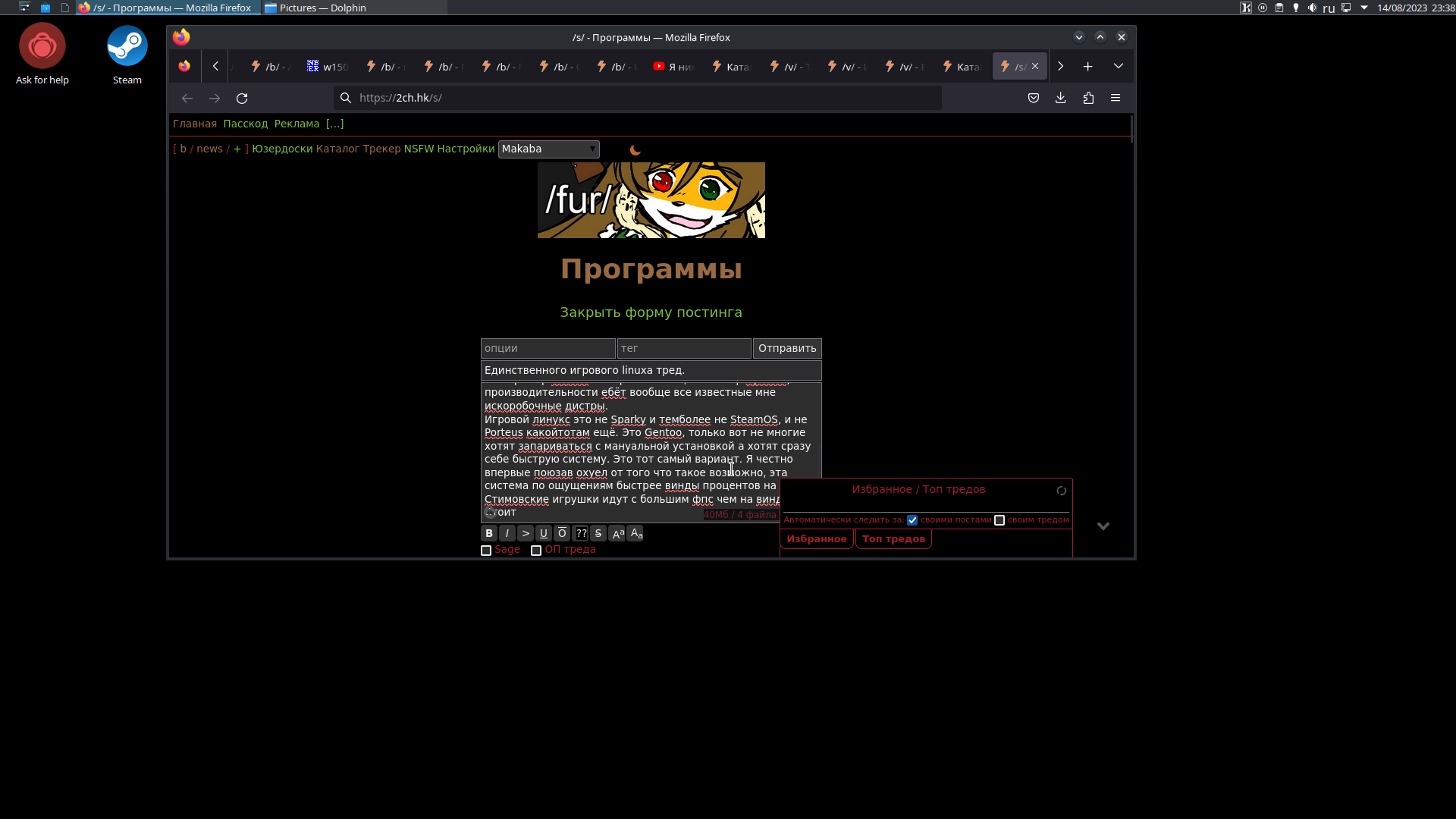Insert quote with the > button
The image size is (1456, 819).
coord(526,533)
